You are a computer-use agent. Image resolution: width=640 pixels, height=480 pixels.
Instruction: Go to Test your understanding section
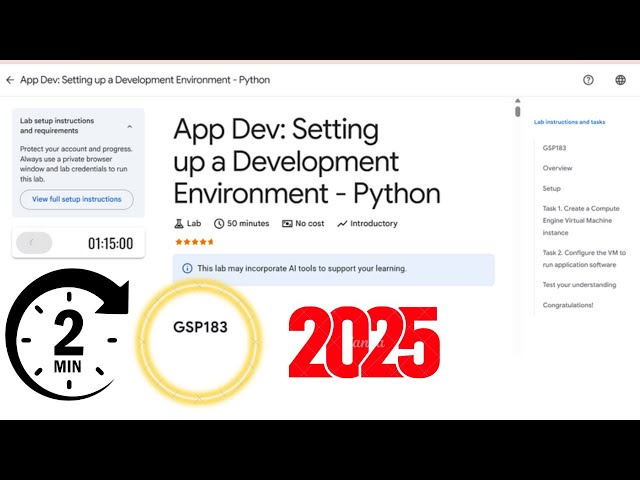(579, 284)
